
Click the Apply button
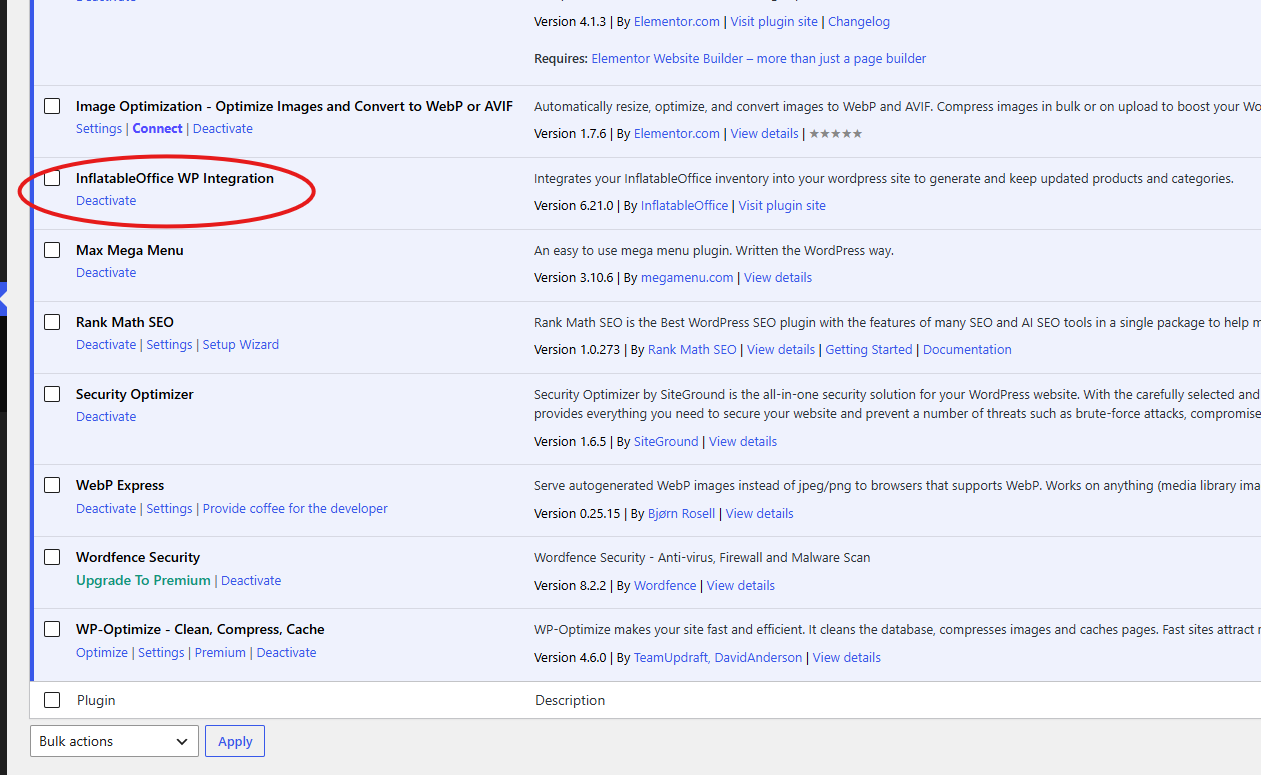pos(235,741)
